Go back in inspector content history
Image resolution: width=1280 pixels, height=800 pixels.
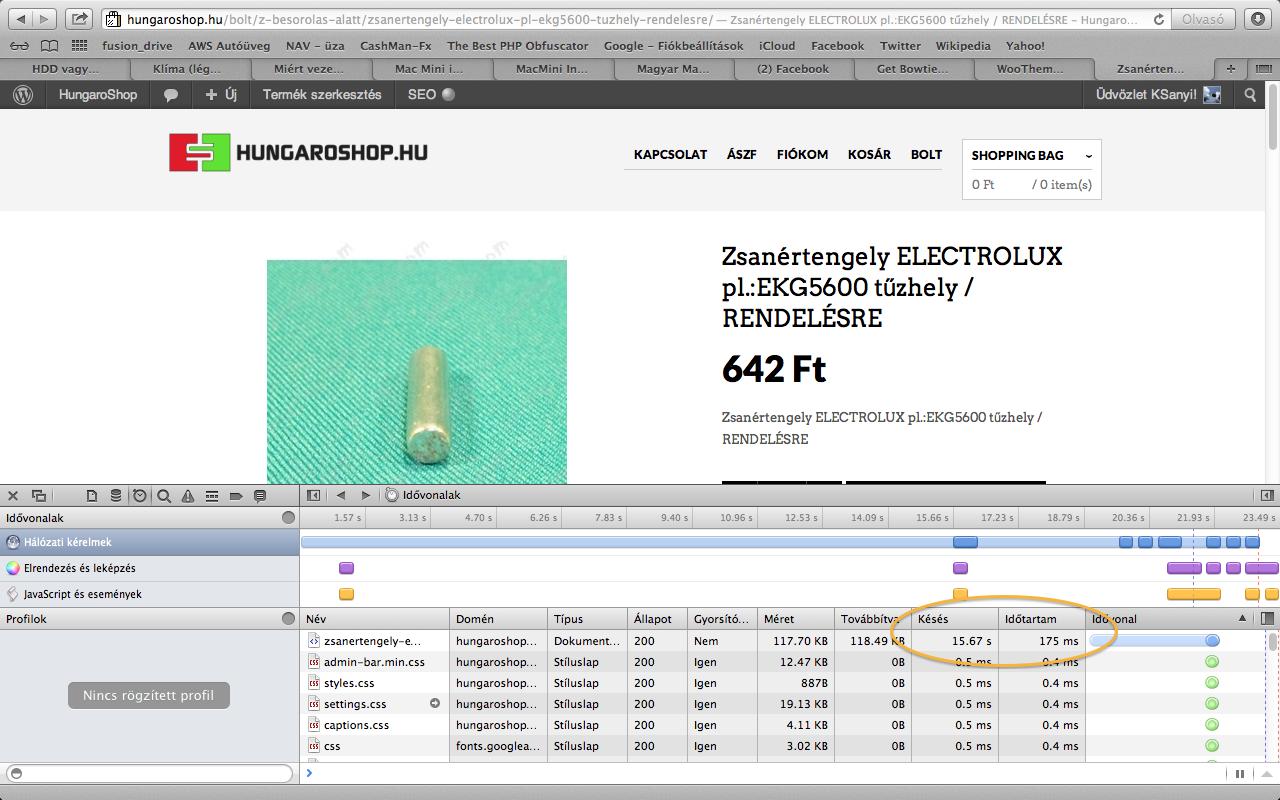(x=341, y=495)
